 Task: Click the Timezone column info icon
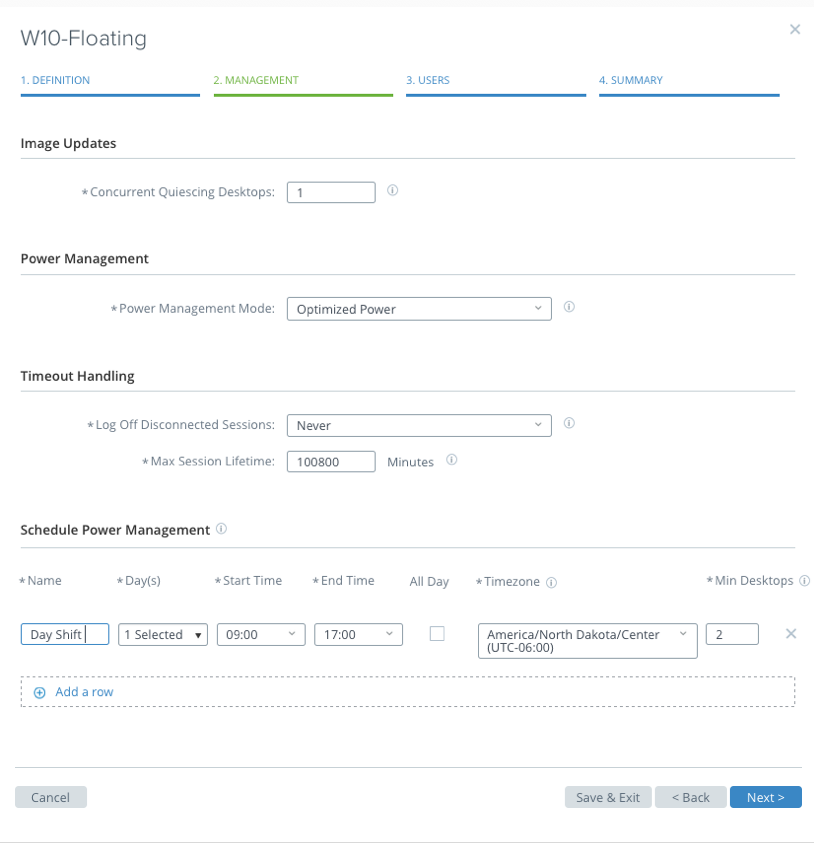pos(551,582)
